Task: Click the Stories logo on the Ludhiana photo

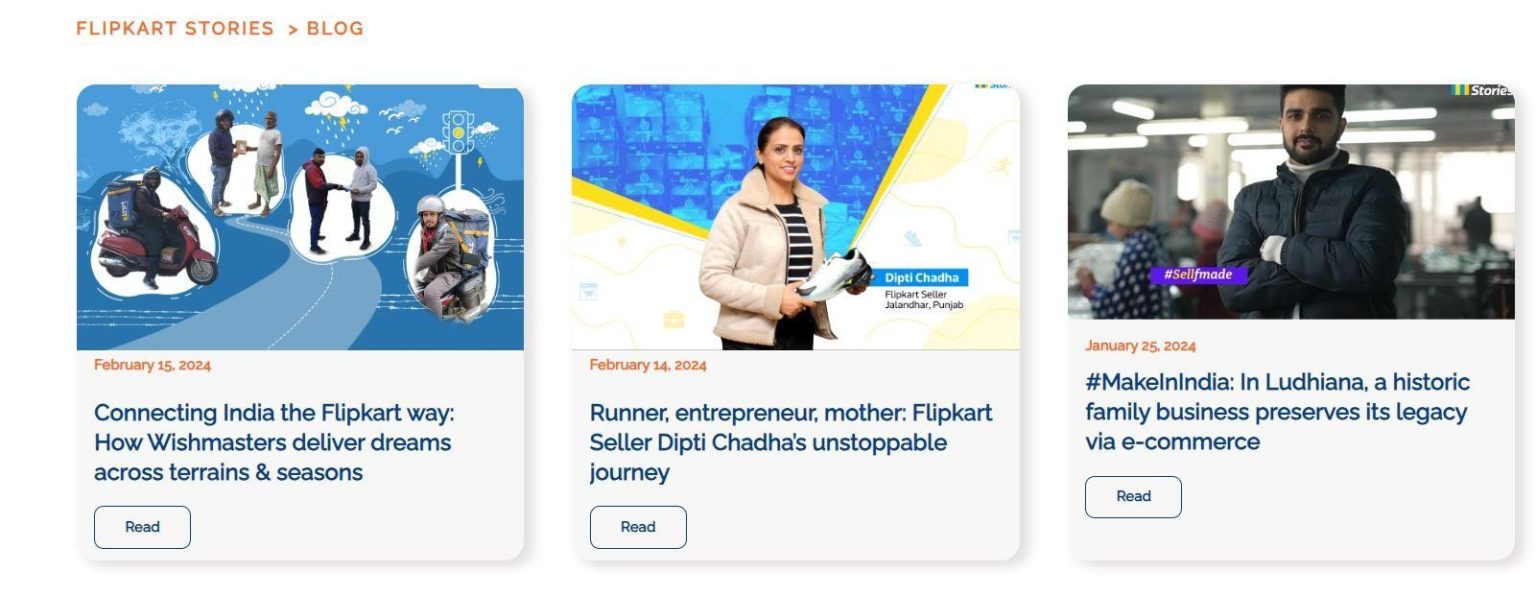Action: pyautogui.click(x=1482, y=91)
